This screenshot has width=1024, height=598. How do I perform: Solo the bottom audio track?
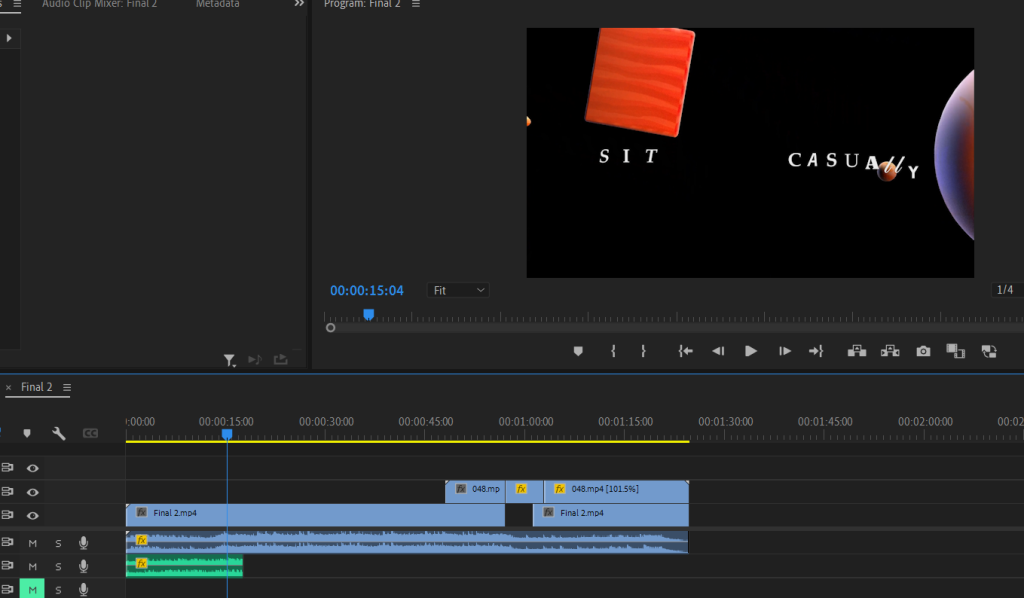[58, 590]
